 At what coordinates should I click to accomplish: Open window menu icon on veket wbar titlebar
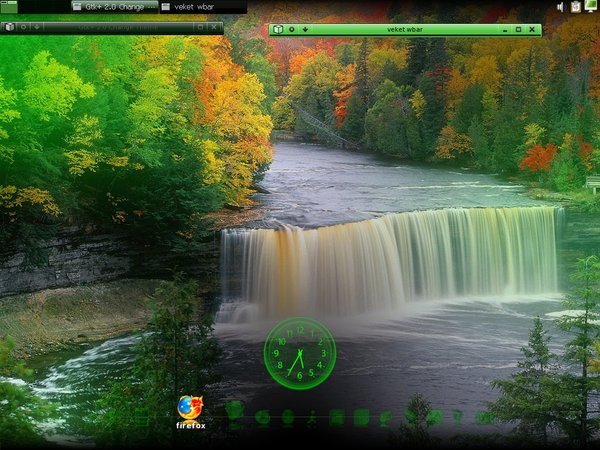pyautogui.click(x=277, y=29)
